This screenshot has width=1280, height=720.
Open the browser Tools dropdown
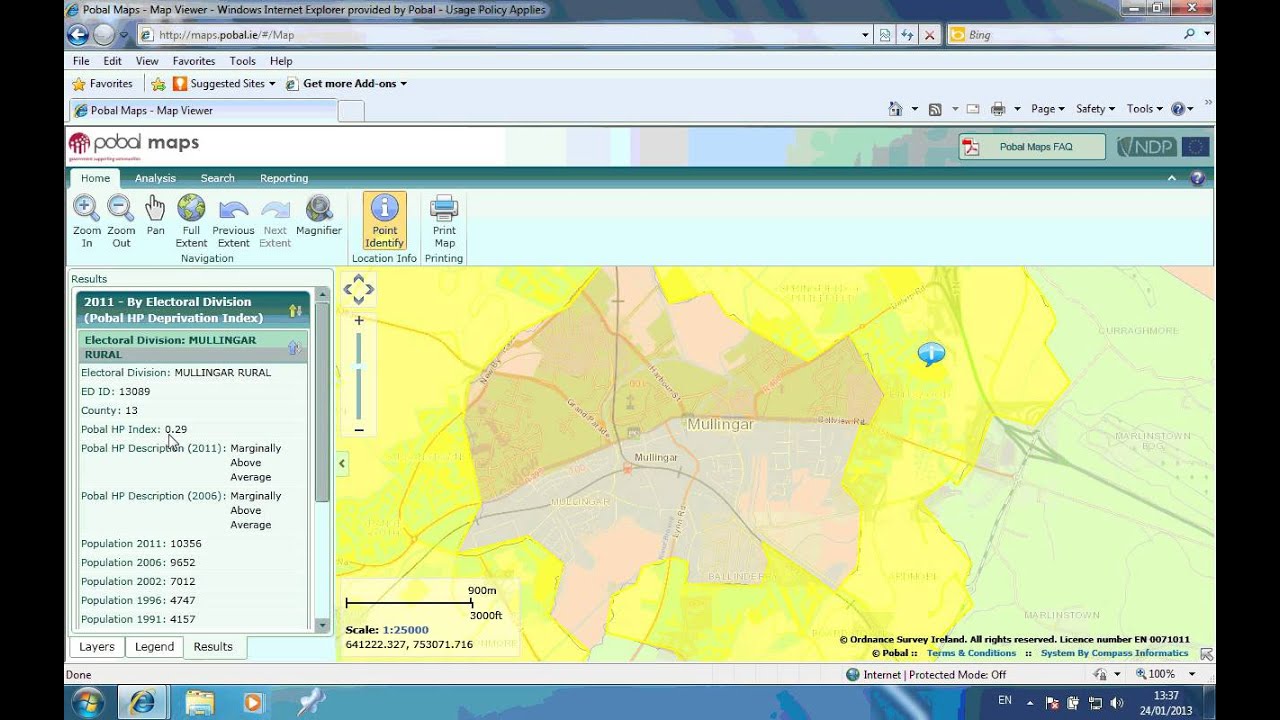click(1144, 109)
